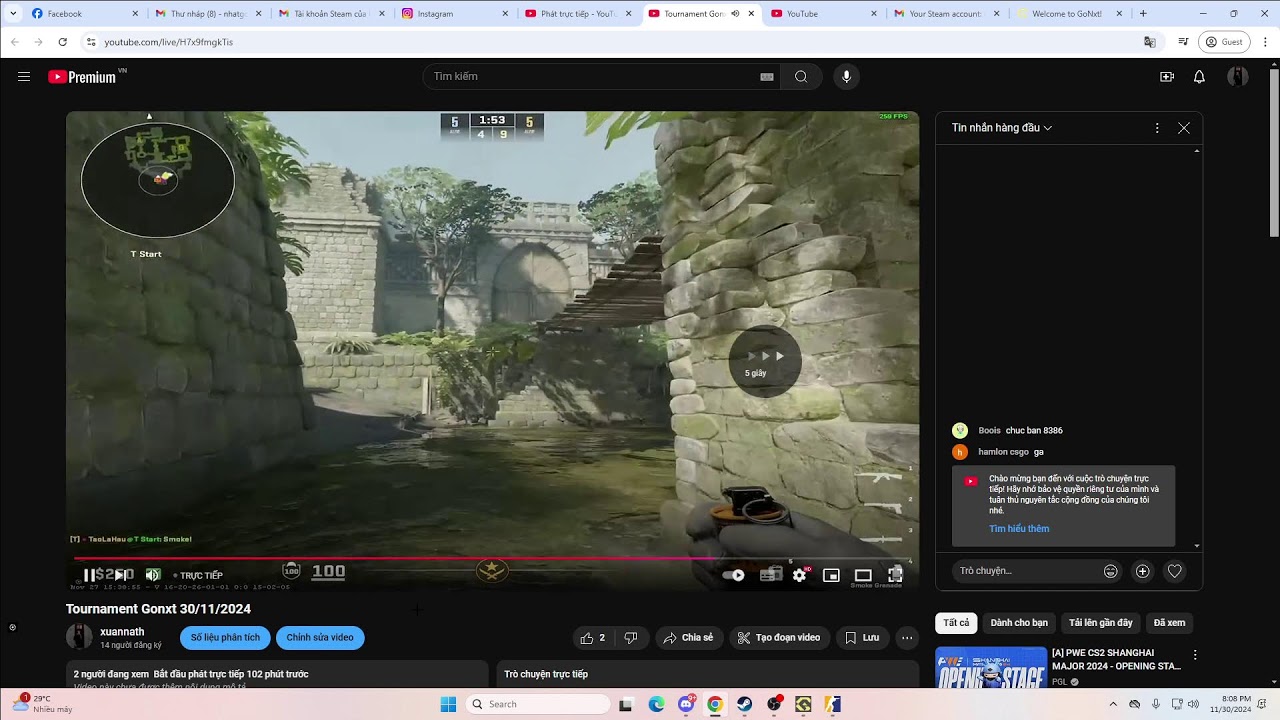The height and width of the screenshot is (720, 1280).
Task: Open Chrome three-dot menu
Action: [1265, 42]
